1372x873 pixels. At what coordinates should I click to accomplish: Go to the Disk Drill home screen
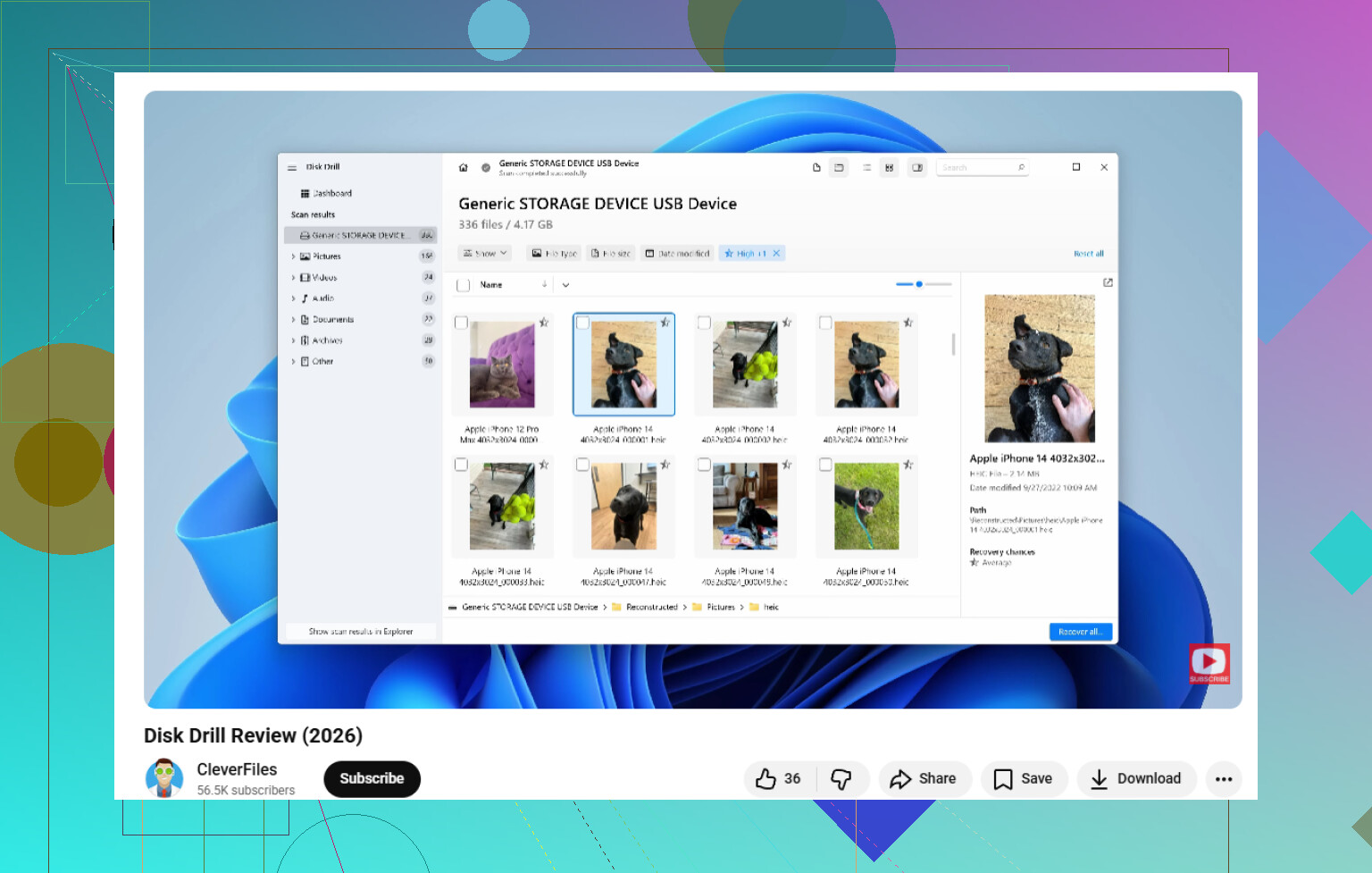click(x=463, y=168)
